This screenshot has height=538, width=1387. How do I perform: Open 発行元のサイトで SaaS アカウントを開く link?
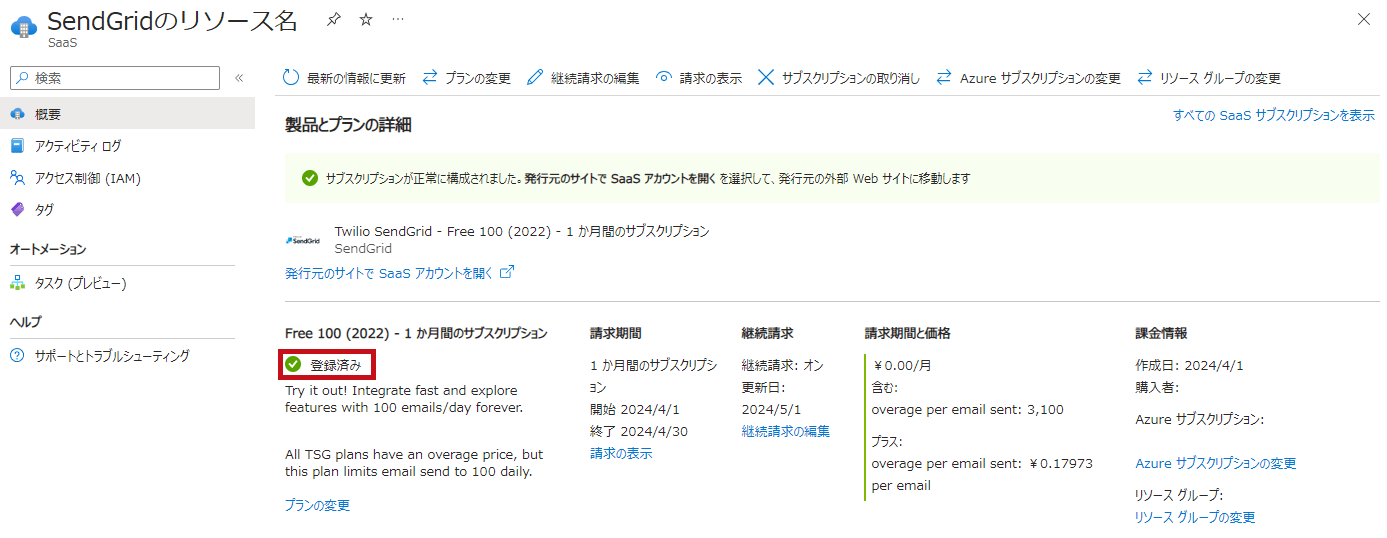coord(389,273)
